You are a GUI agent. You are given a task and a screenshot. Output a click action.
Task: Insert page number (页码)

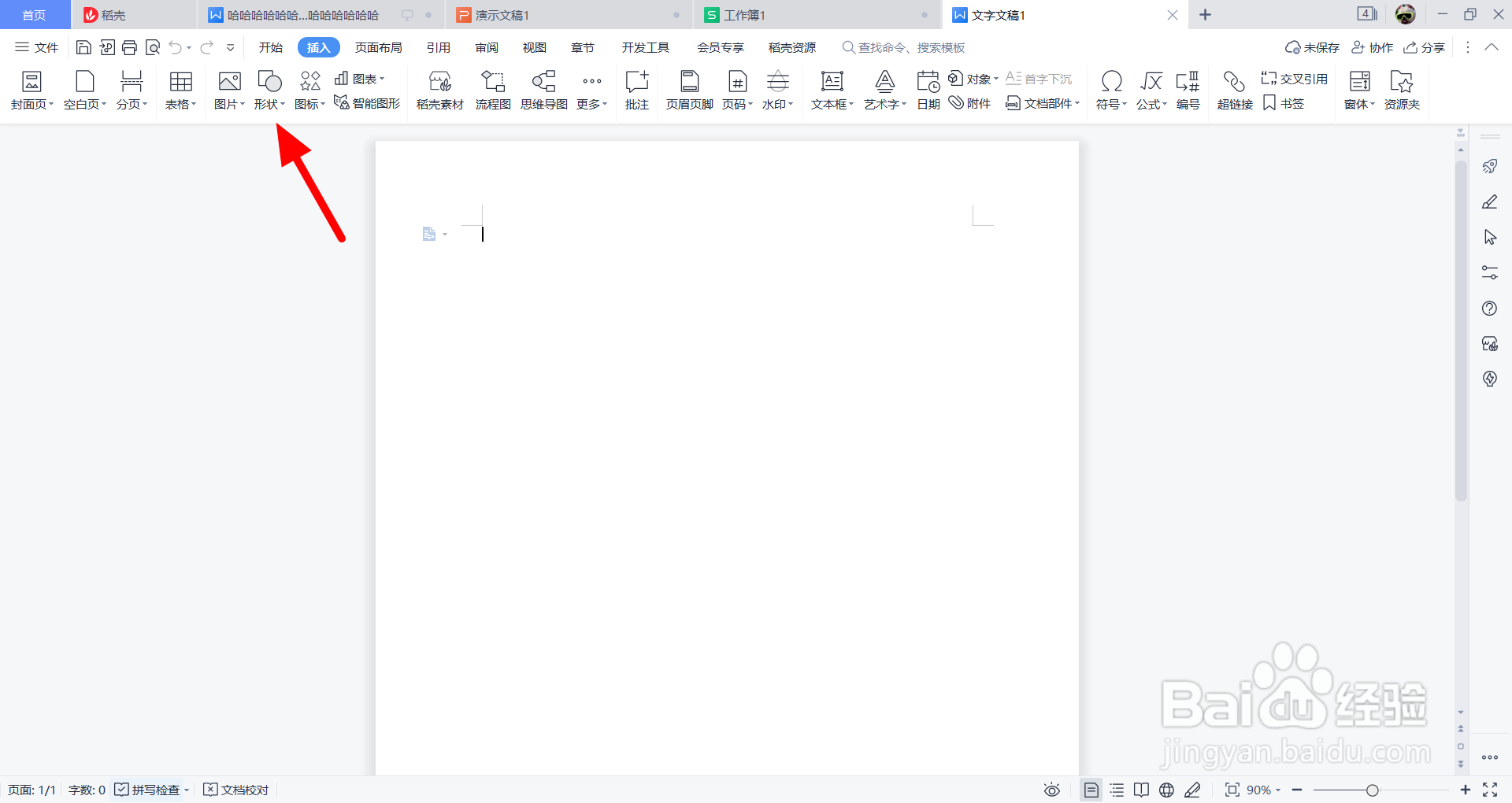(x=737, y=91)
